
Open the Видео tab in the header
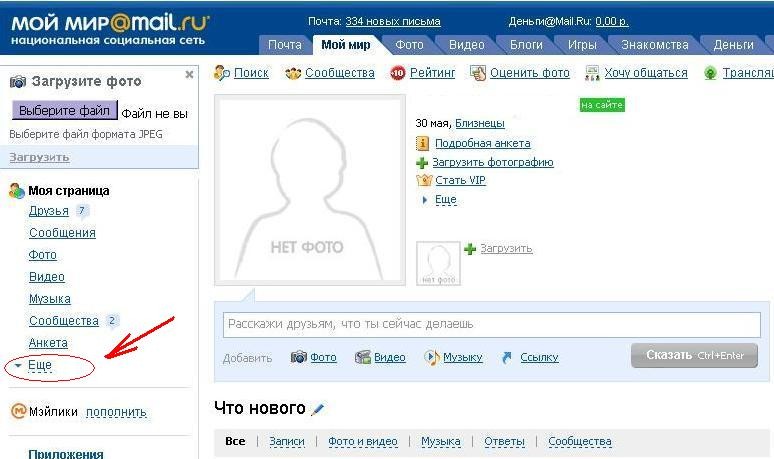[x=466, y=45]
